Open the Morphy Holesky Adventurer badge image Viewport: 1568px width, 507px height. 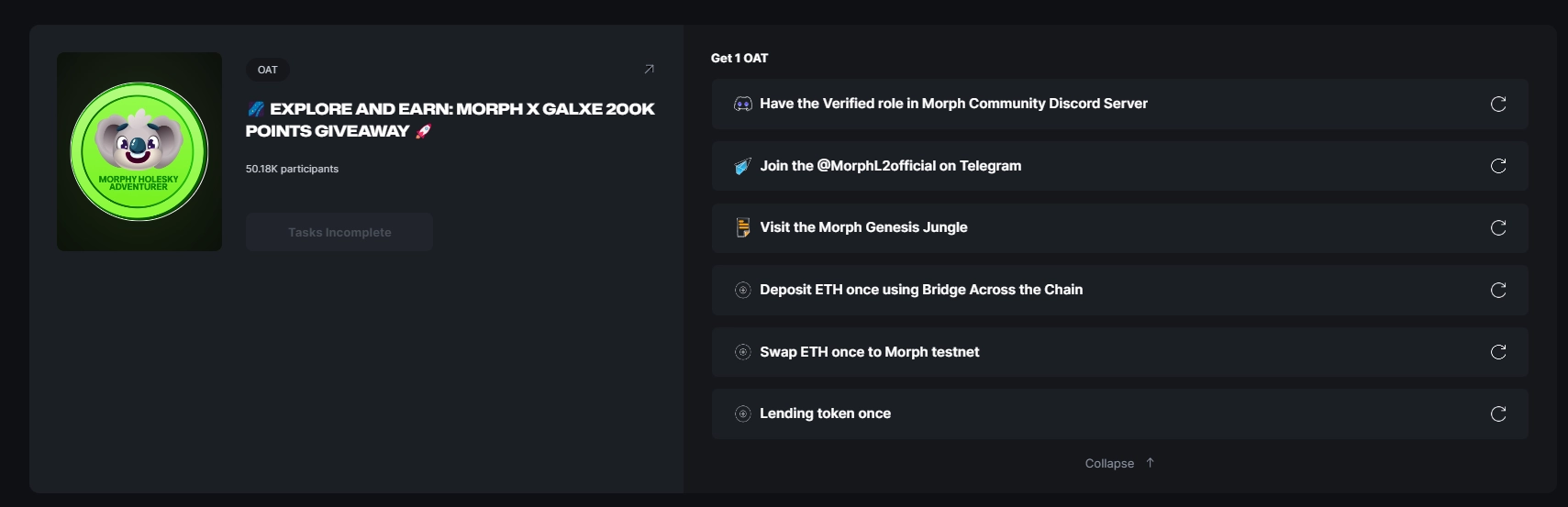[x=139, y=151]
